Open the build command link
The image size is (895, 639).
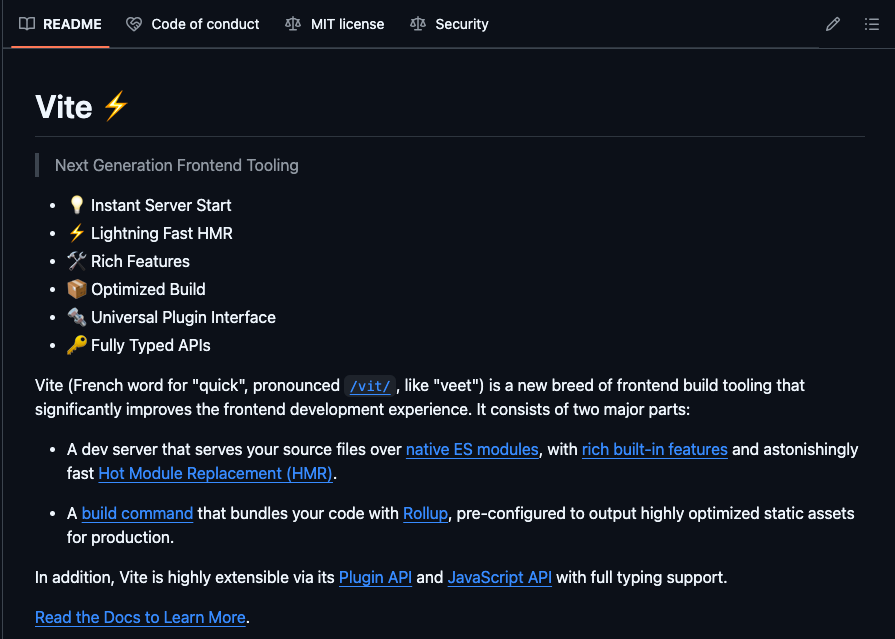point(137,514)
